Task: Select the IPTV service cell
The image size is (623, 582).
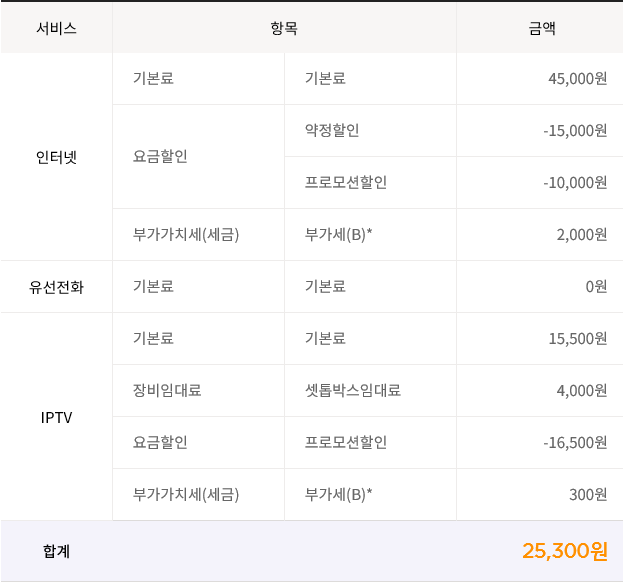Action: [56, 417]
